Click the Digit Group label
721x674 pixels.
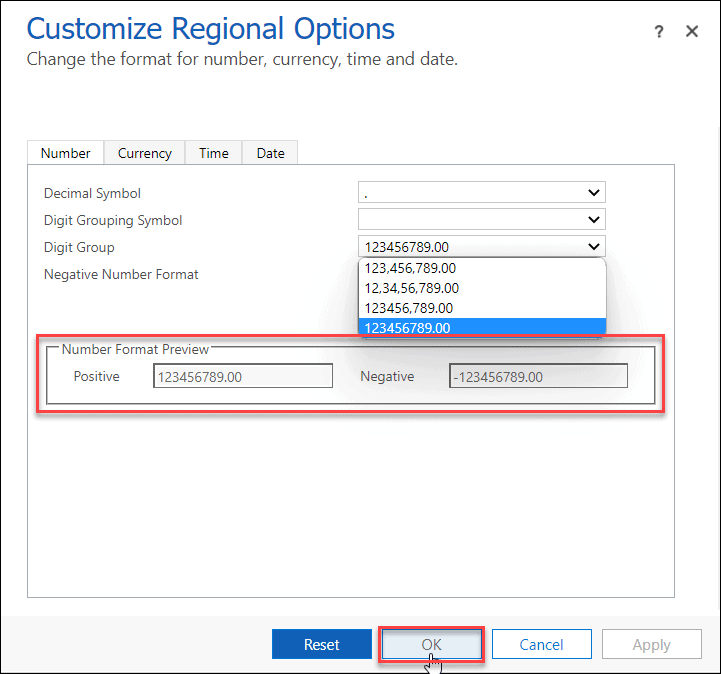pos(79,247)
